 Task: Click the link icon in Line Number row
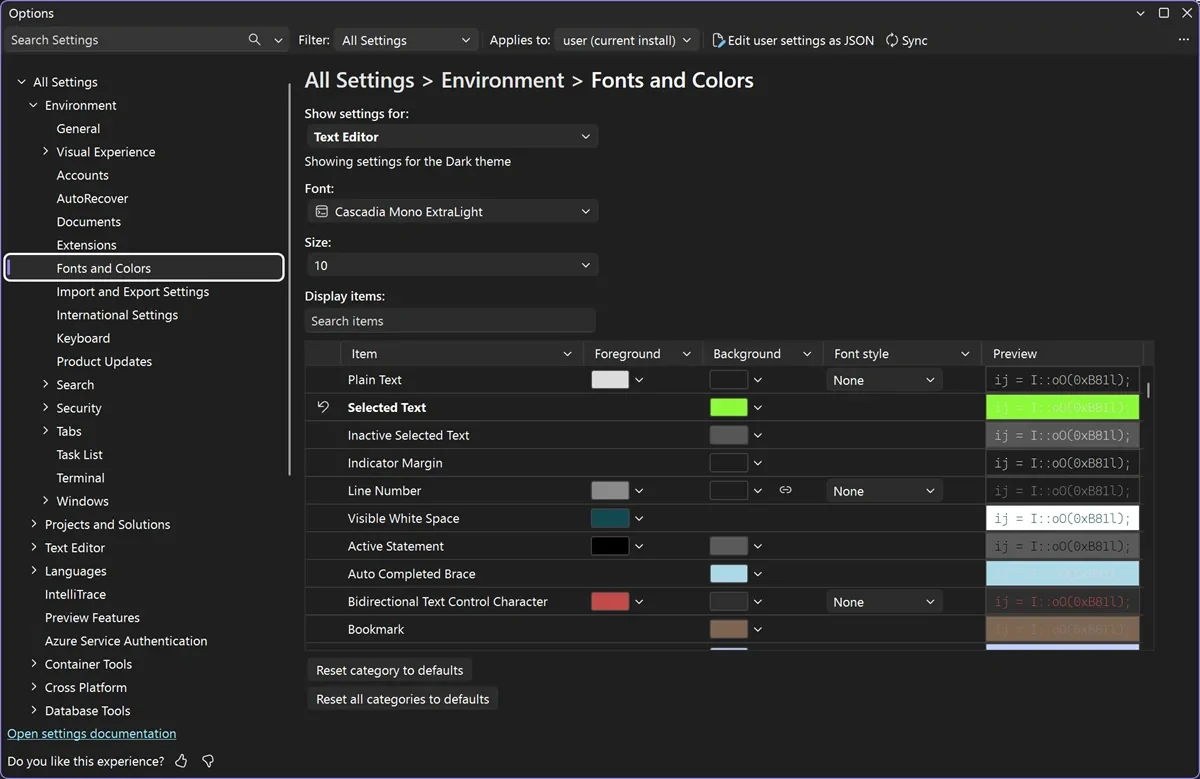[785, 490]
